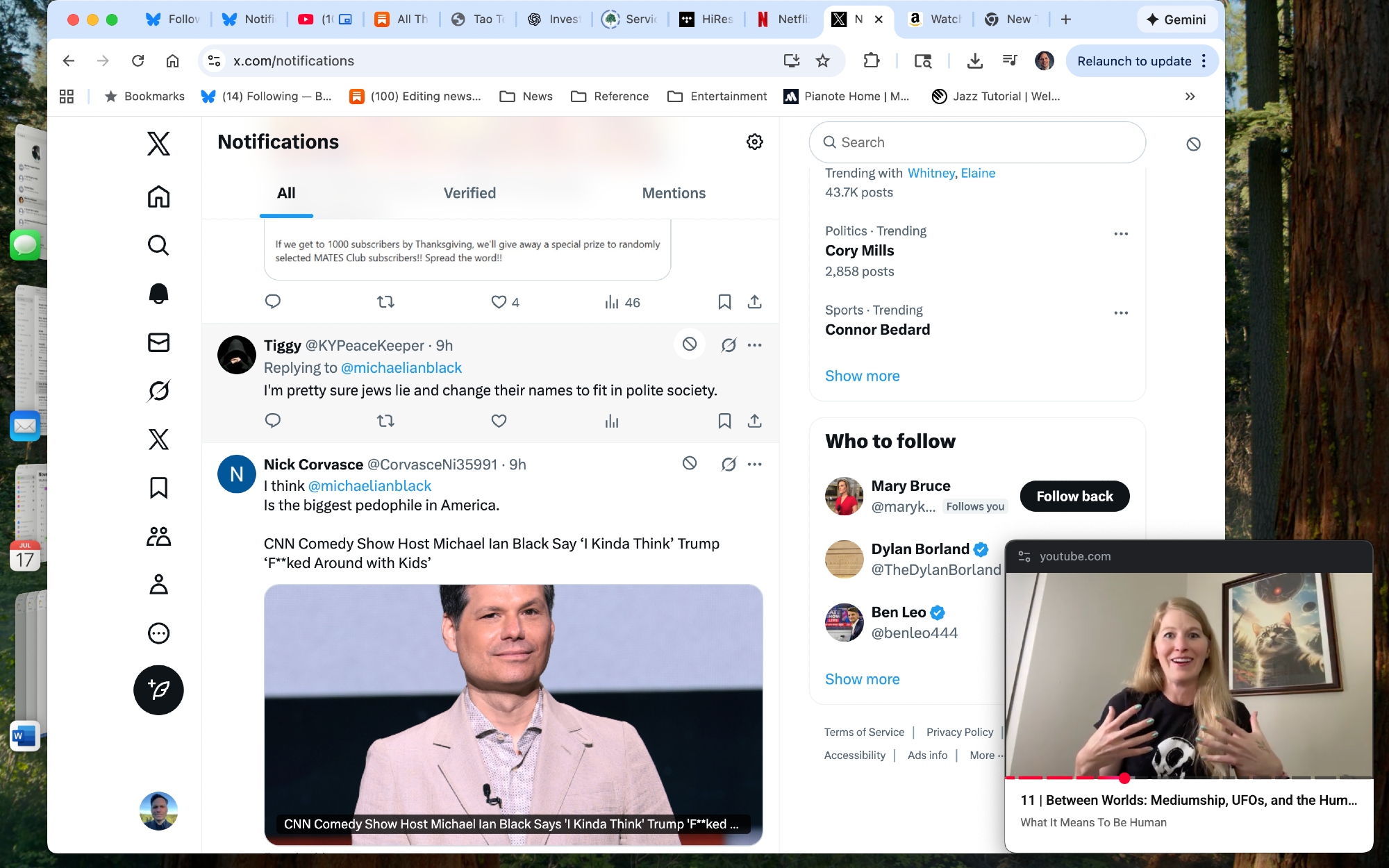Follow back Mary Bruce
The width and height of the screenshot is (1389, 868).
(1074, 496)
